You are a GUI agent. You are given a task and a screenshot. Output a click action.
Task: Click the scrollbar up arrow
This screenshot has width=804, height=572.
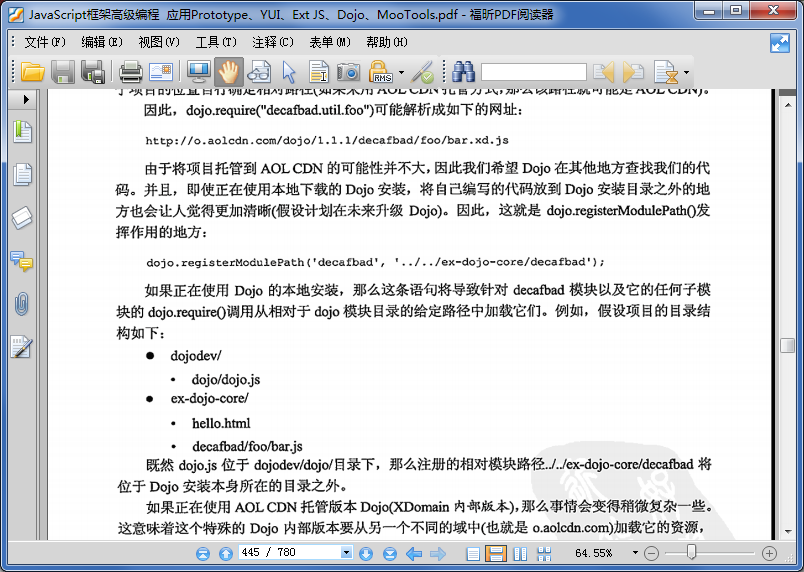(788, 105)
